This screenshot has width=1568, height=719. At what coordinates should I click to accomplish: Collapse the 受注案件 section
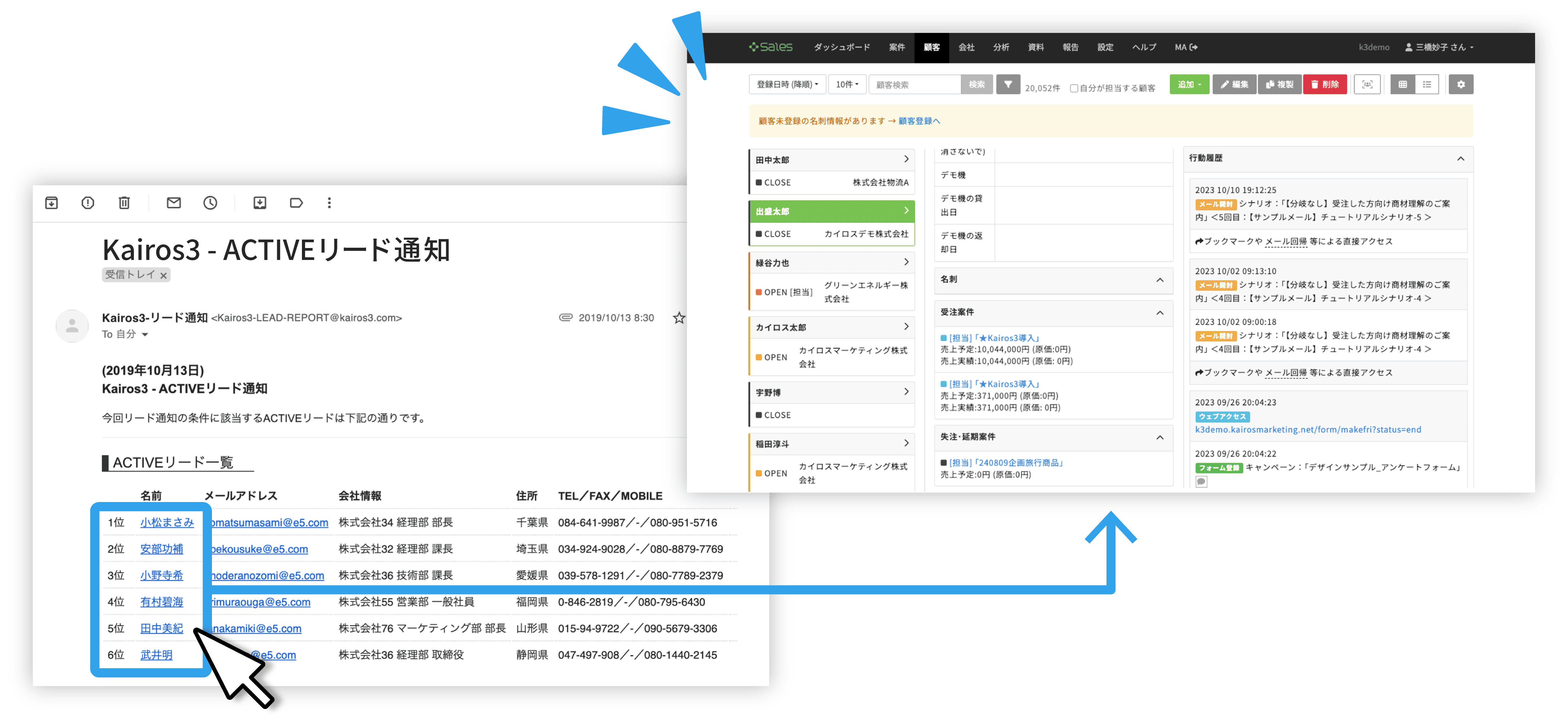coord(1159,313)
